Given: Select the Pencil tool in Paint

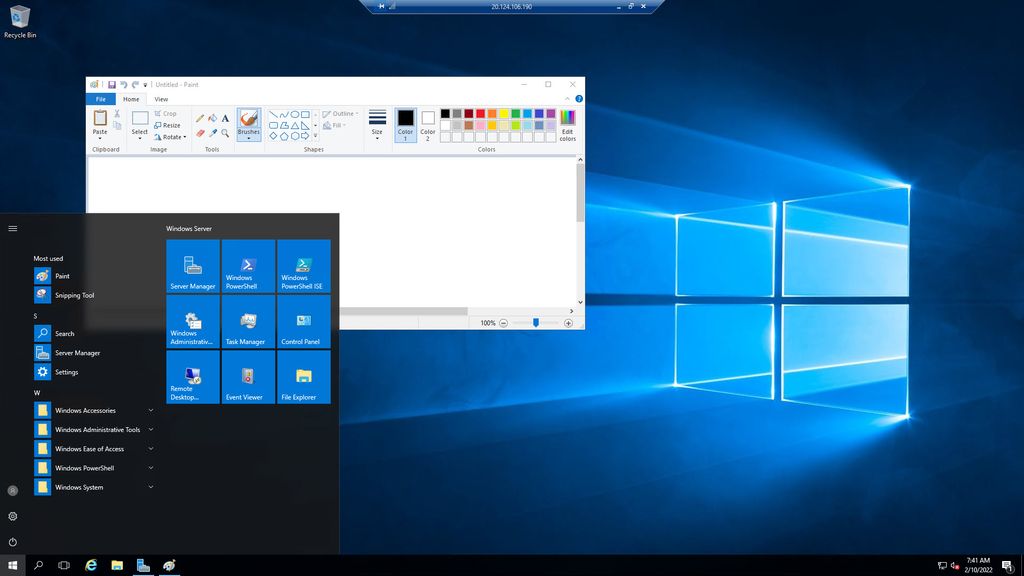Looking at the screenshot, I should (x=198, y=118).
